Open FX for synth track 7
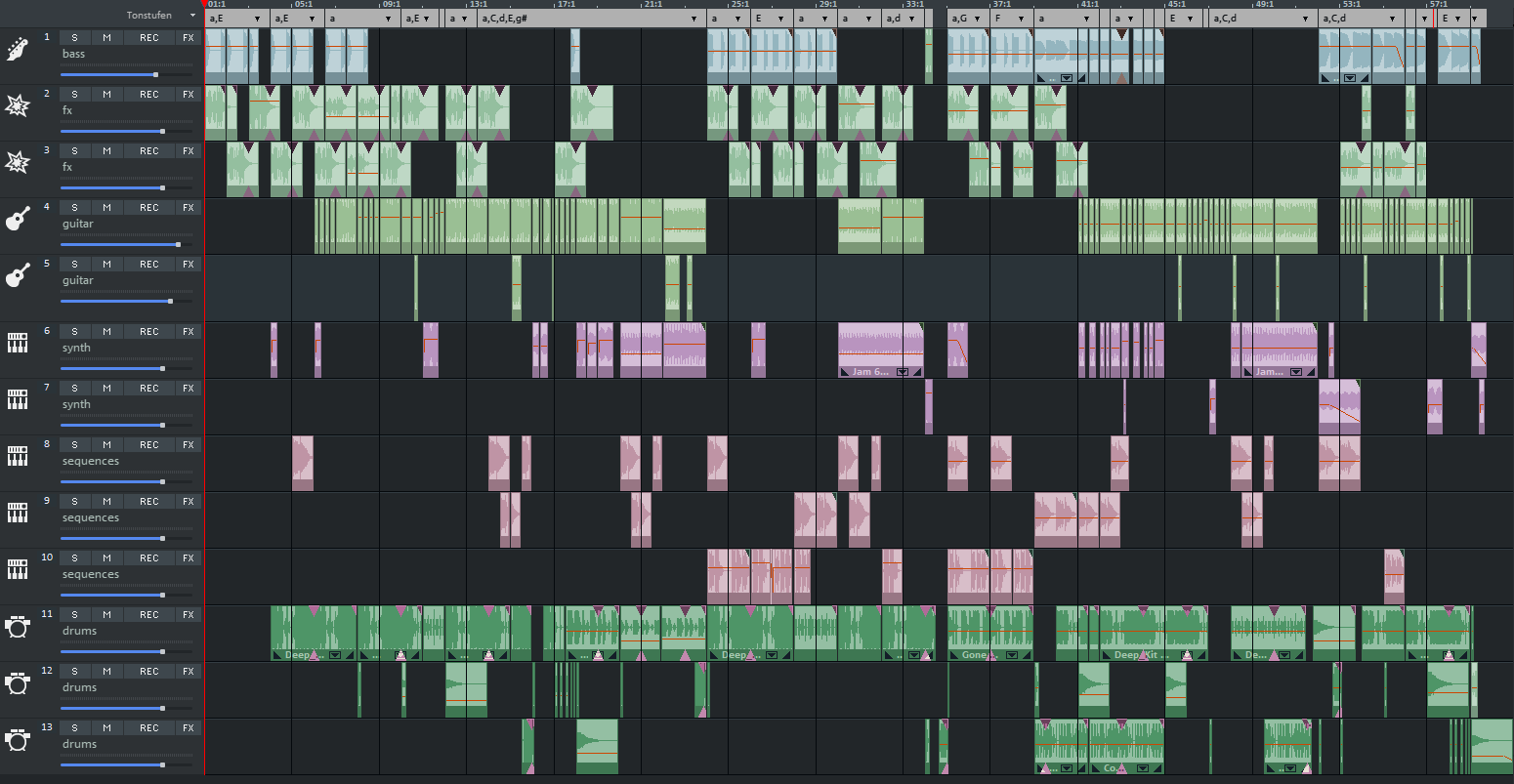 click(189, 389)
